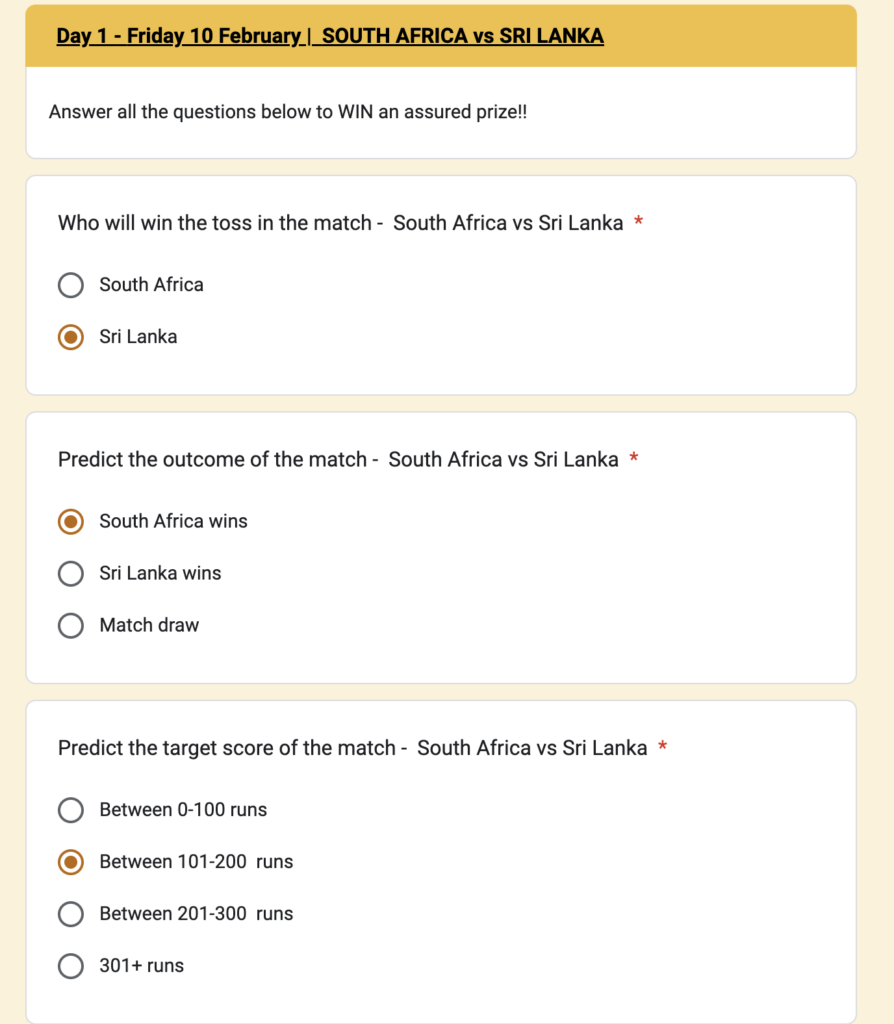
Task: Select the '301+ runs' option
Action: coord(71,966)
